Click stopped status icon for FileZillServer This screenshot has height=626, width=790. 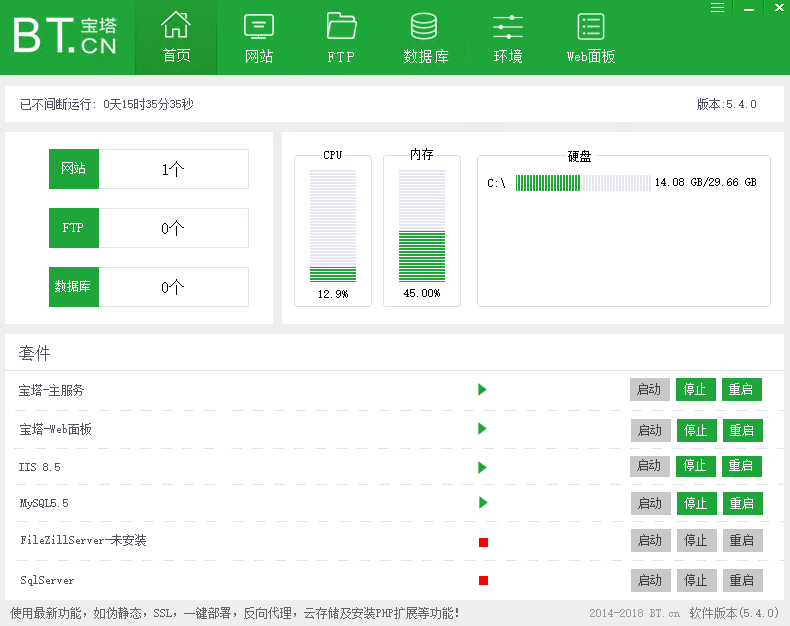[x=484, y=542]
